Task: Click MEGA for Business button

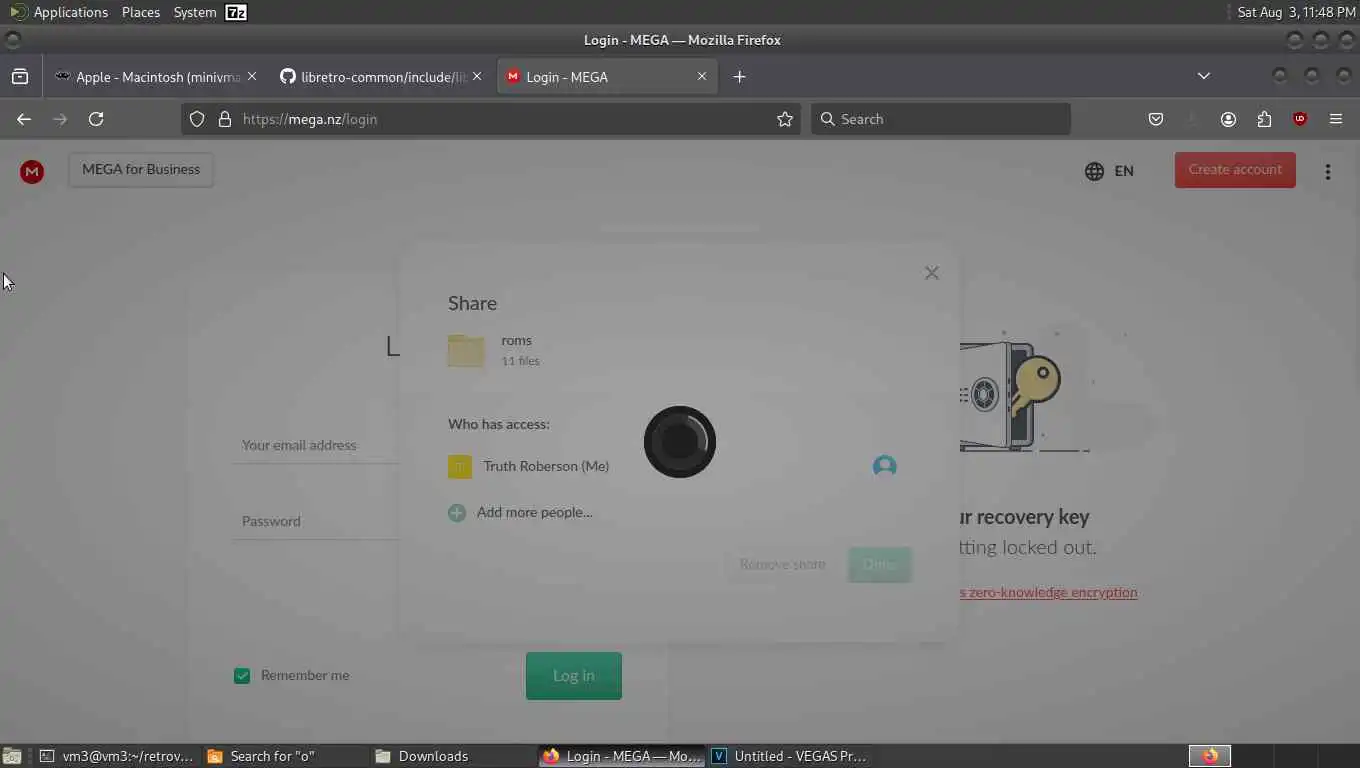Action: (141, 169)
